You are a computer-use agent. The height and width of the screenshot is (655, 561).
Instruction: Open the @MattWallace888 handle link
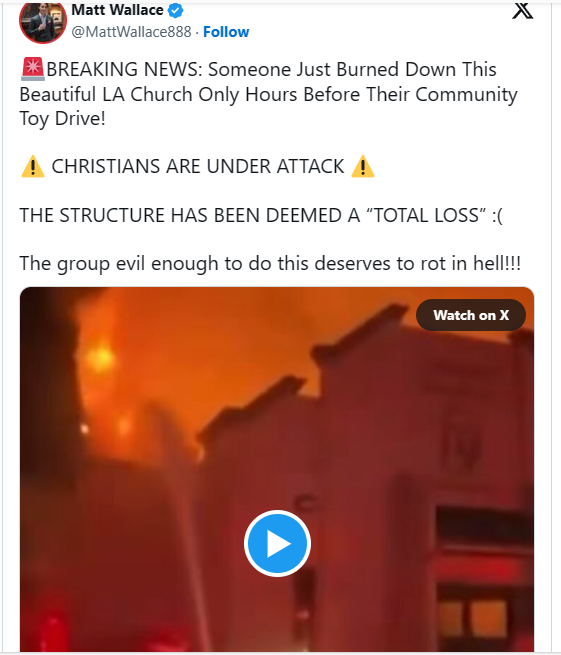tap(131, 32)
